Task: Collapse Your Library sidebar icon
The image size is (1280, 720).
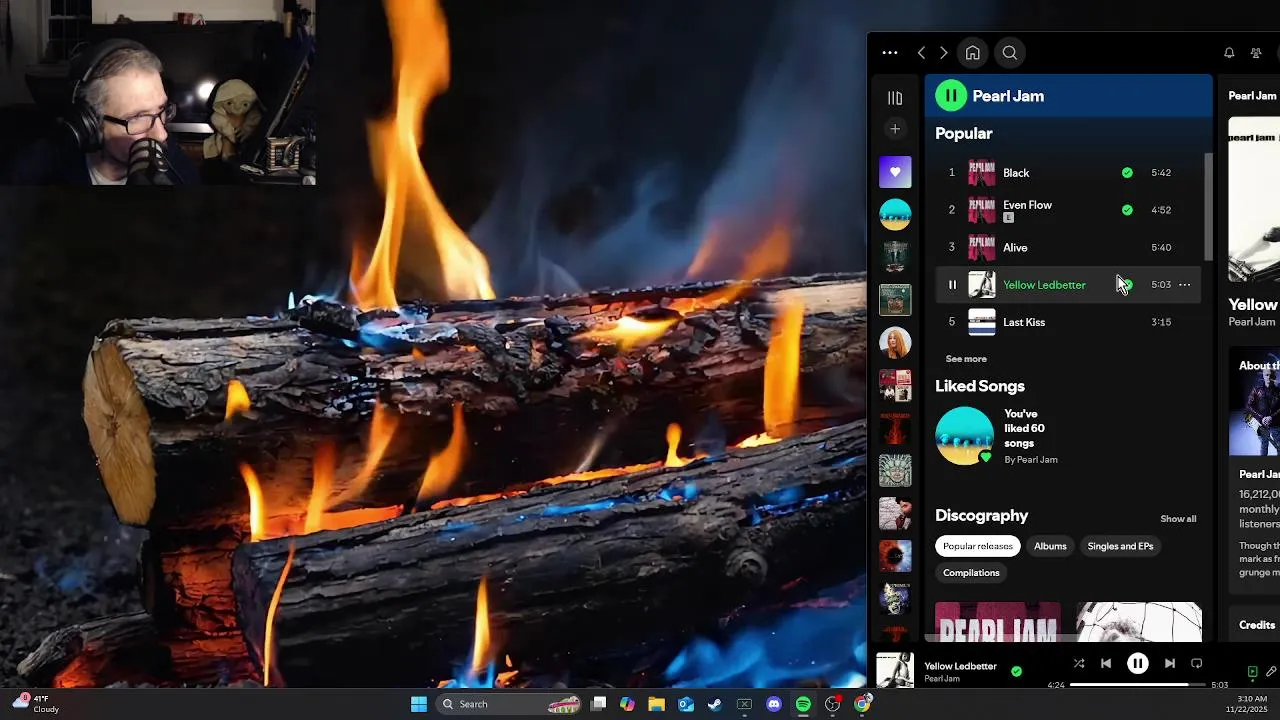Action: tap(895, 98)
